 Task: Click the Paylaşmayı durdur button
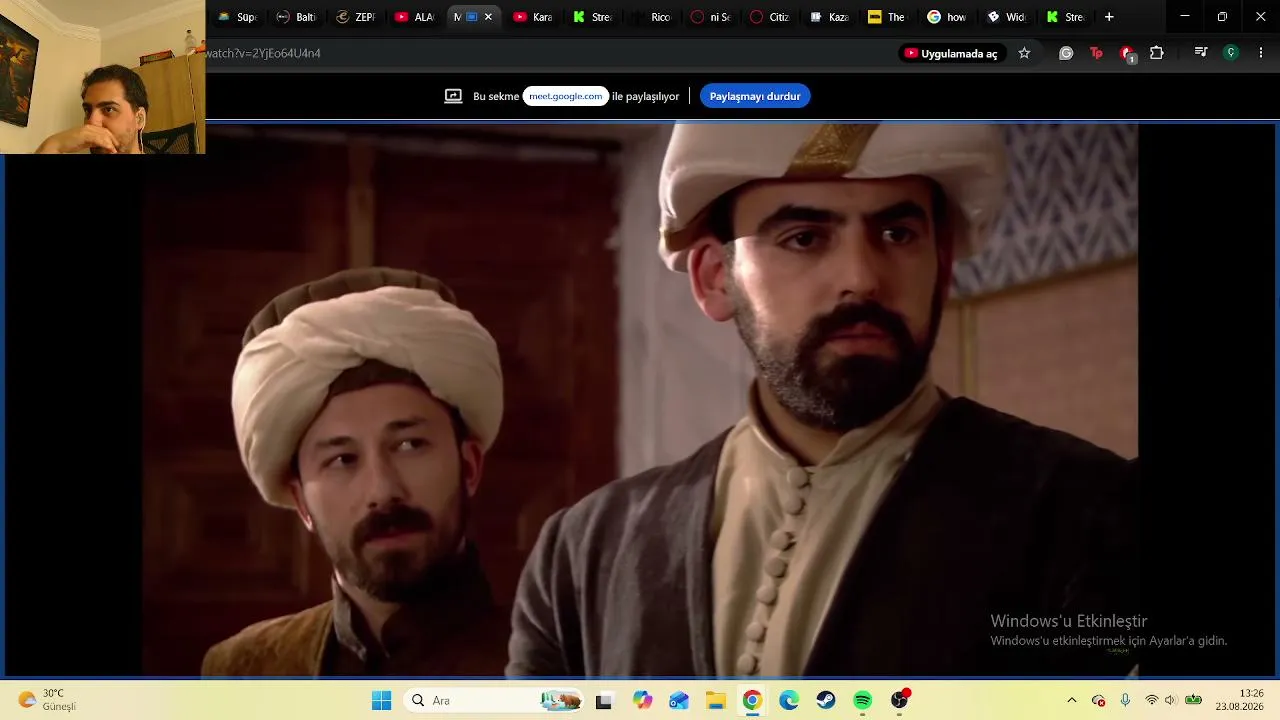755,96
